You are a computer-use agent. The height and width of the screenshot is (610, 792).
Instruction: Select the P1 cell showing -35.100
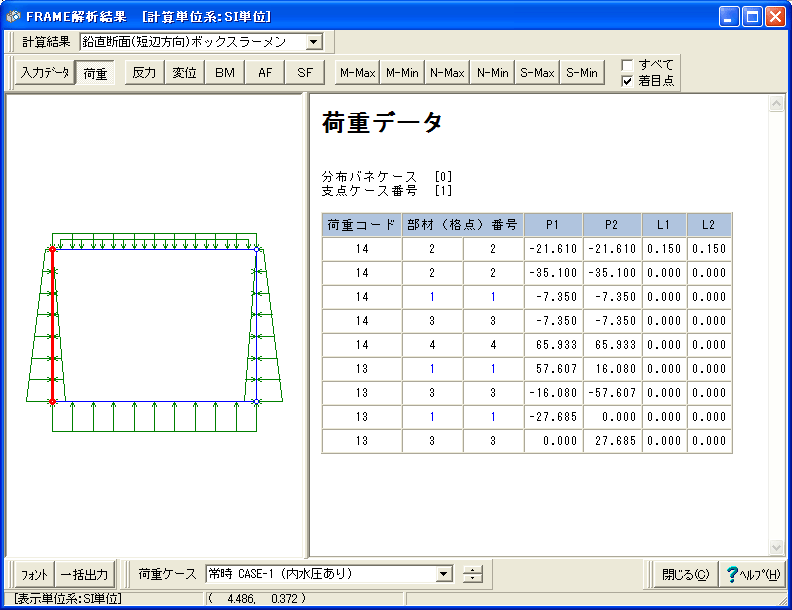[x=553, y=273]
